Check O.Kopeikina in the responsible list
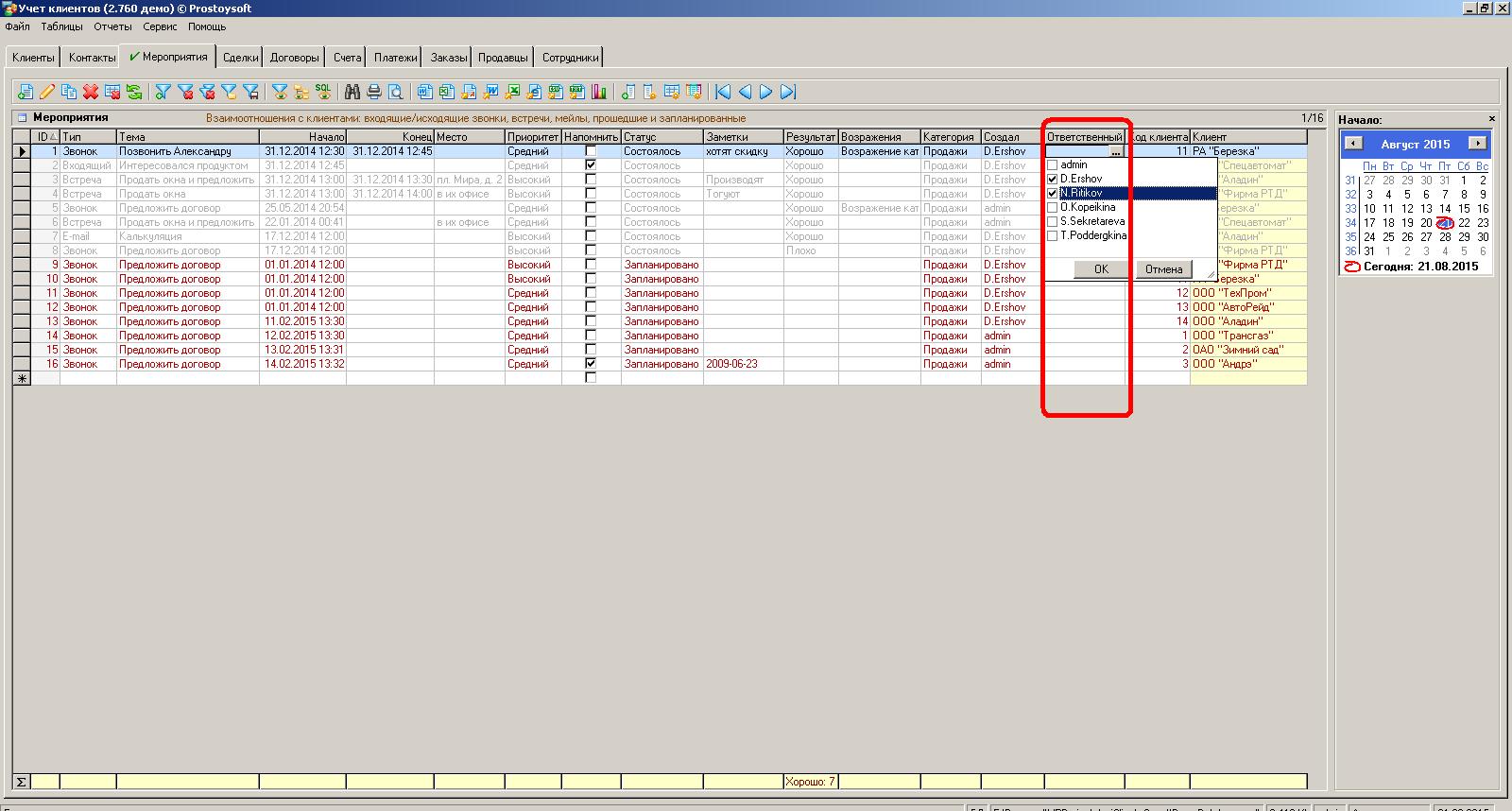Screen dimensions: 1512x811 (x=1053, y=208)
